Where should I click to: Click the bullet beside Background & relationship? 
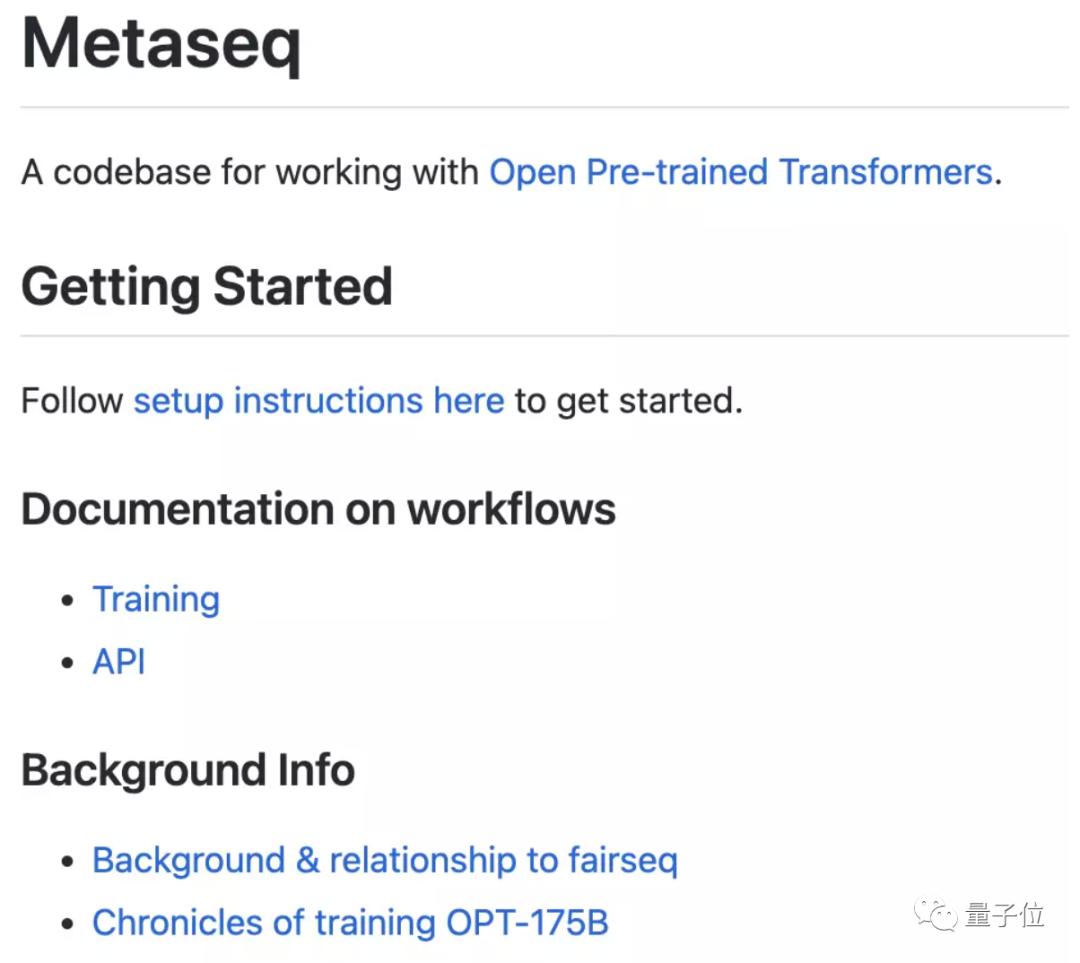pos(67,862)
